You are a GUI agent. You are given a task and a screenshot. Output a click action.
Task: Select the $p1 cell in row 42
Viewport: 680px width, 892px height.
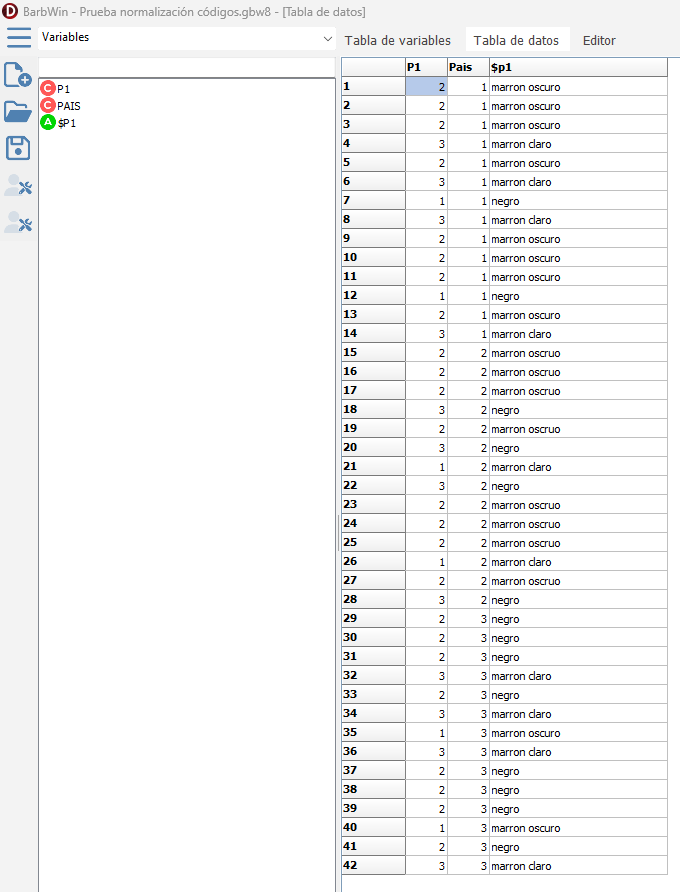(x=577, y=866)
